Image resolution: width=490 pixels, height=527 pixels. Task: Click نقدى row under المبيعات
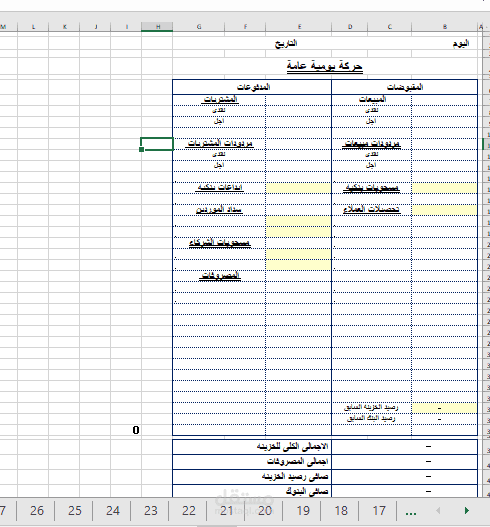tap(371, 110)
